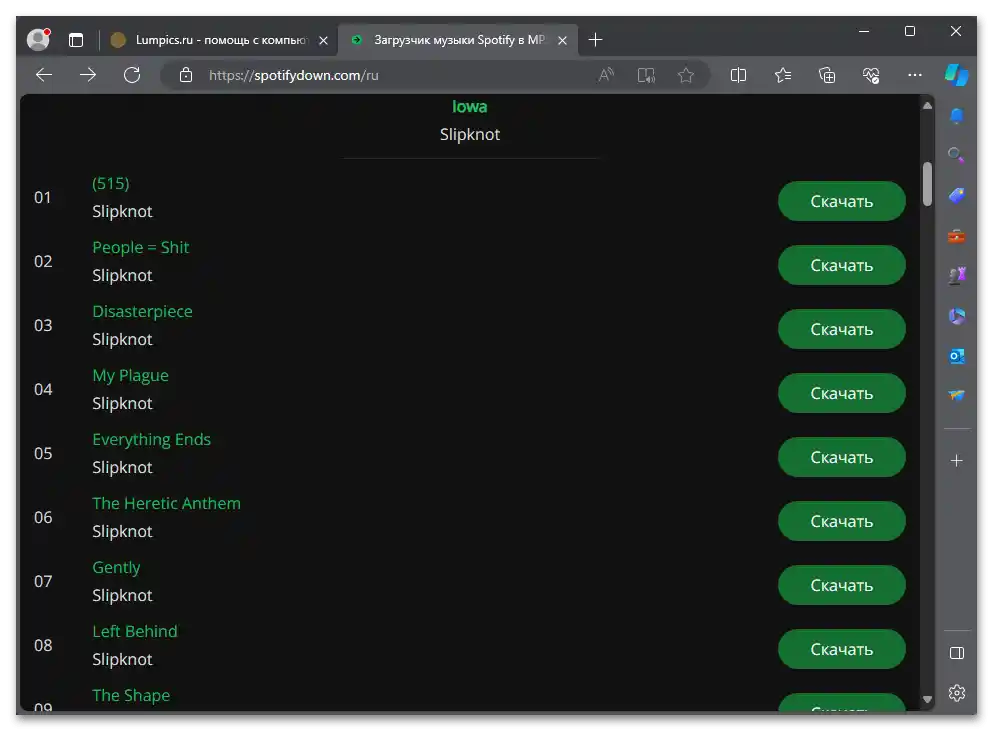
Task: Add a sidebar app with plus
Action: point(957,461)
